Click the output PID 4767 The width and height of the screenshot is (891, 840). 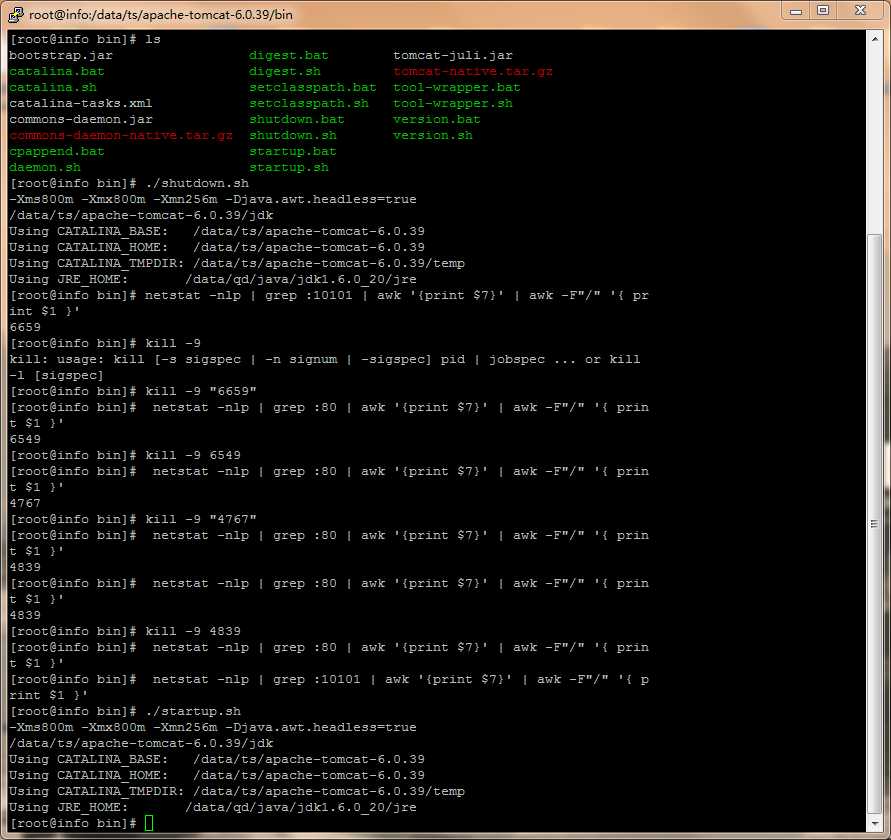(x=25, y=503)
